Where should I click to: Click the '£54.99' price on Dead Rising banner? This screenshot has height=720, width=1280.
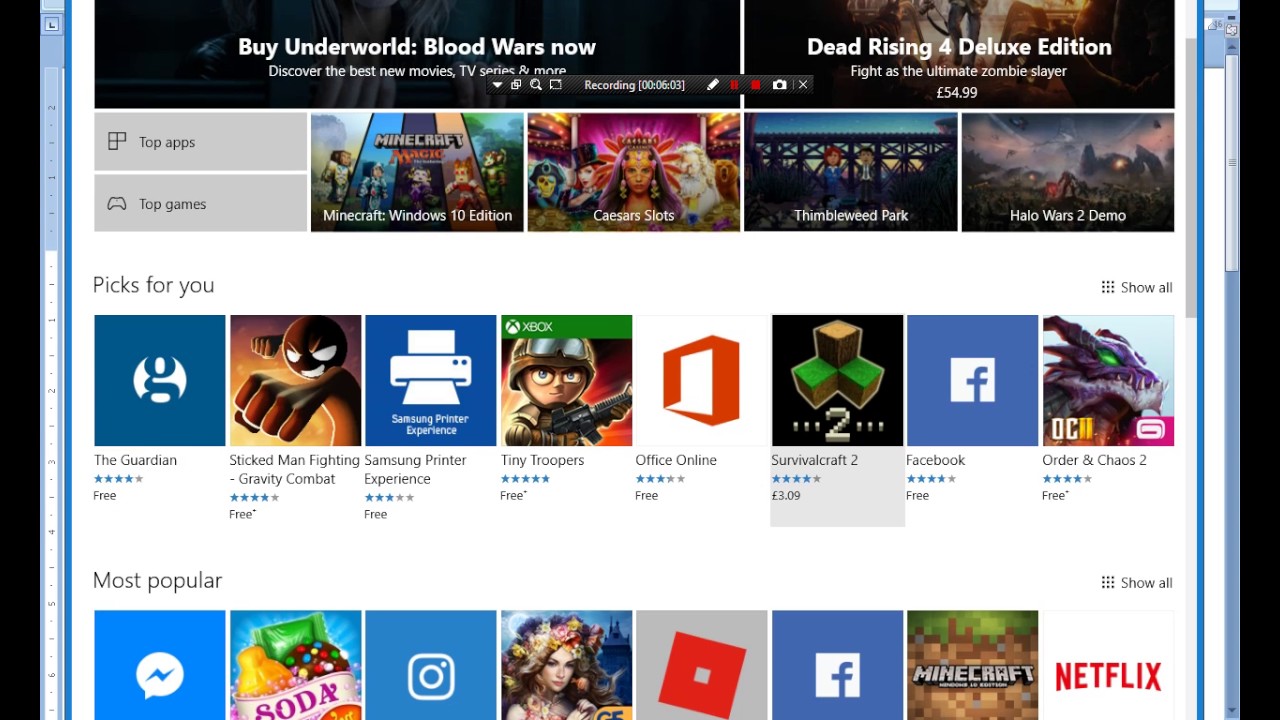pos(957,92)
